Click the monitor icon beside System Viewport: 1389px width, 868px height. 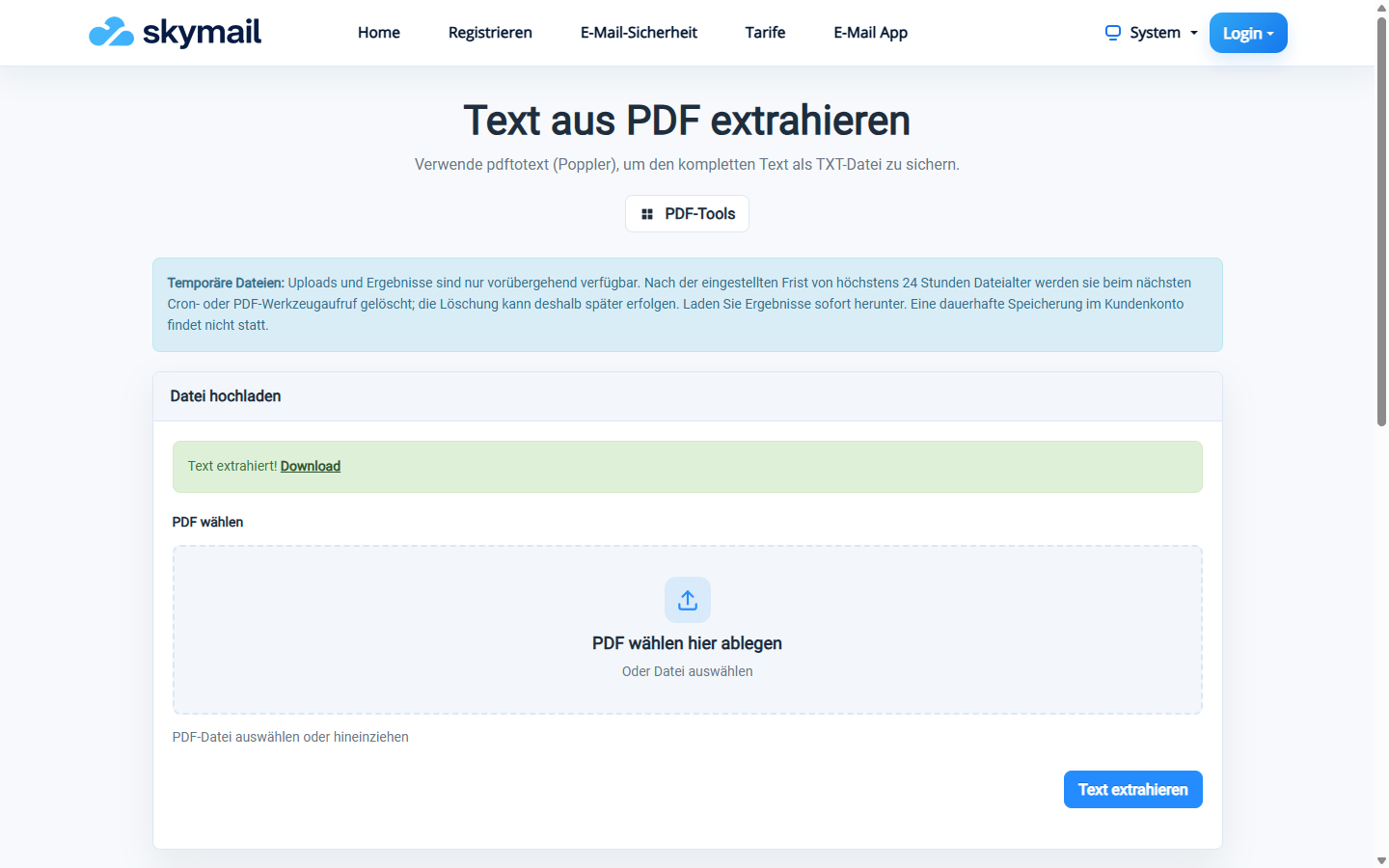1113,33
